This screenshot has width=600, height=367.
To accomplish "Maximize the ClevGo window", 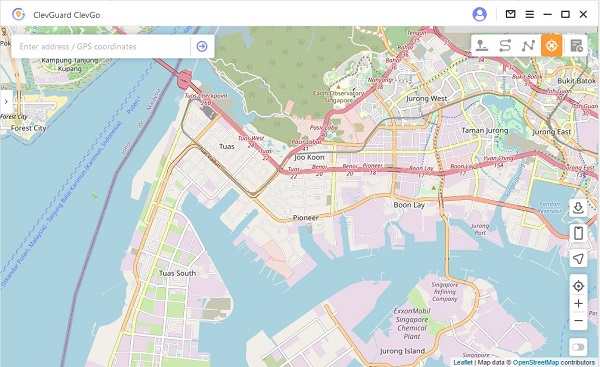I will point(565,15).
